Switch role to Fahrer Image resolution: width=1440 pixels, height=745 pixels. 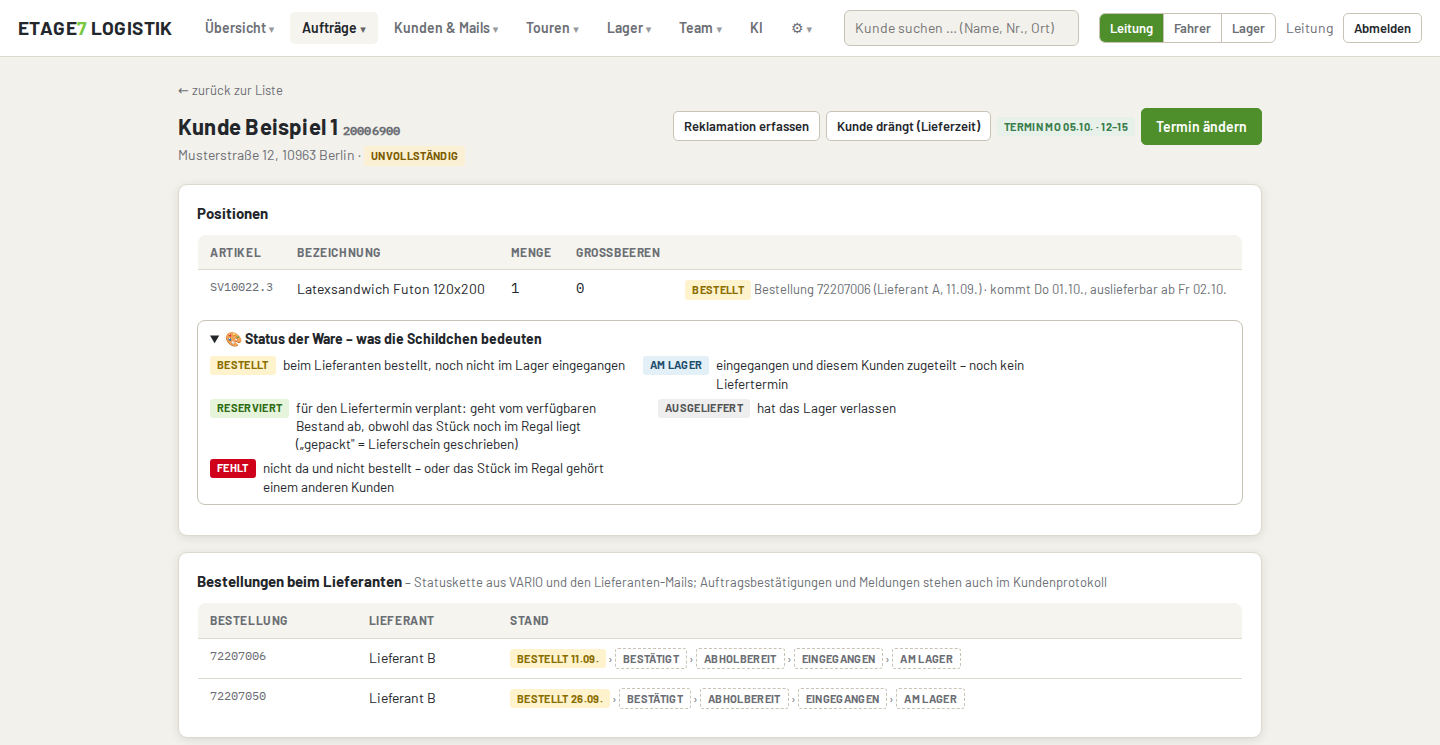click(1192, 28)
